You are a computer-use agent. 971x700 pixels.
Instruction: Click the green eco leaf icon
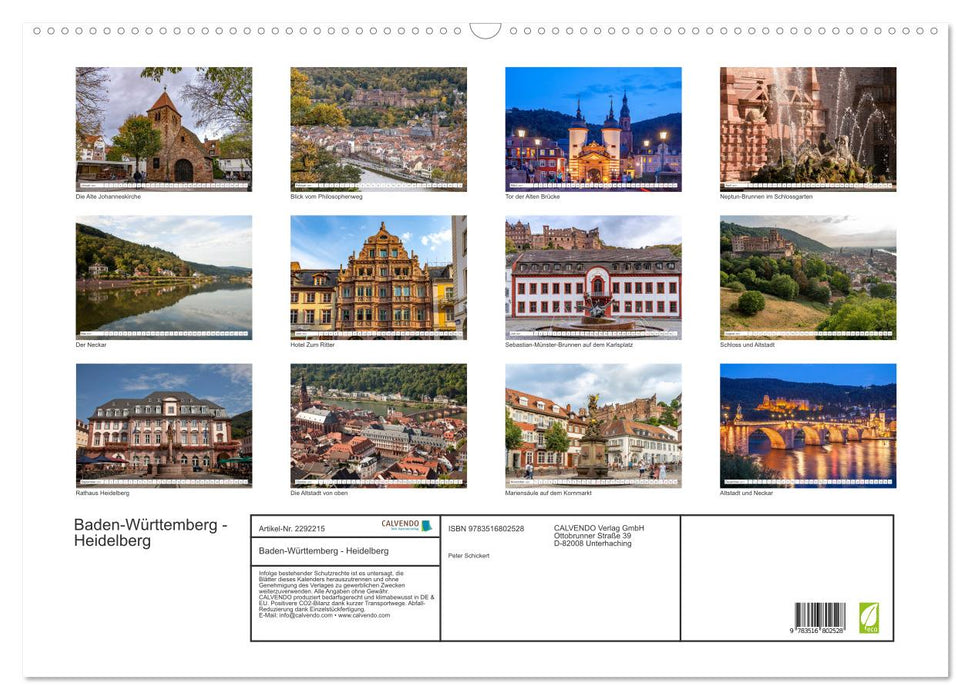868,618
